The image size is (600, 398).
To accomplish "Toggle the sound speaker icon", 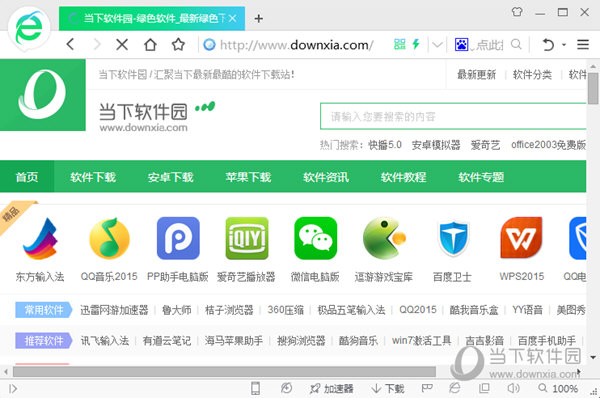I will tap(513, 388).
